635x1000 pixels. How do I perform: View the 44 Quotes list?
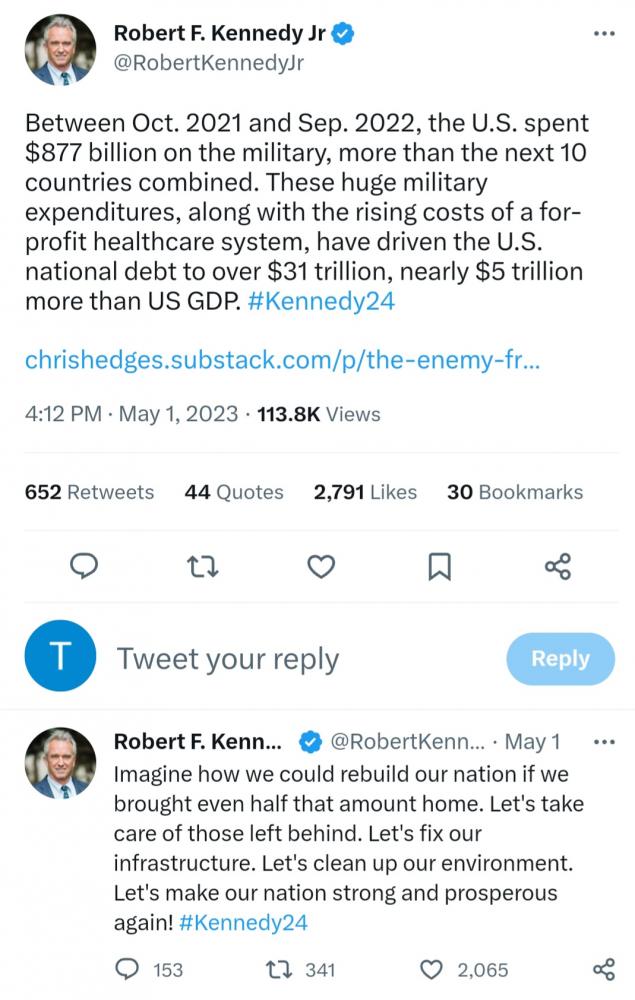tap(234, 492)
